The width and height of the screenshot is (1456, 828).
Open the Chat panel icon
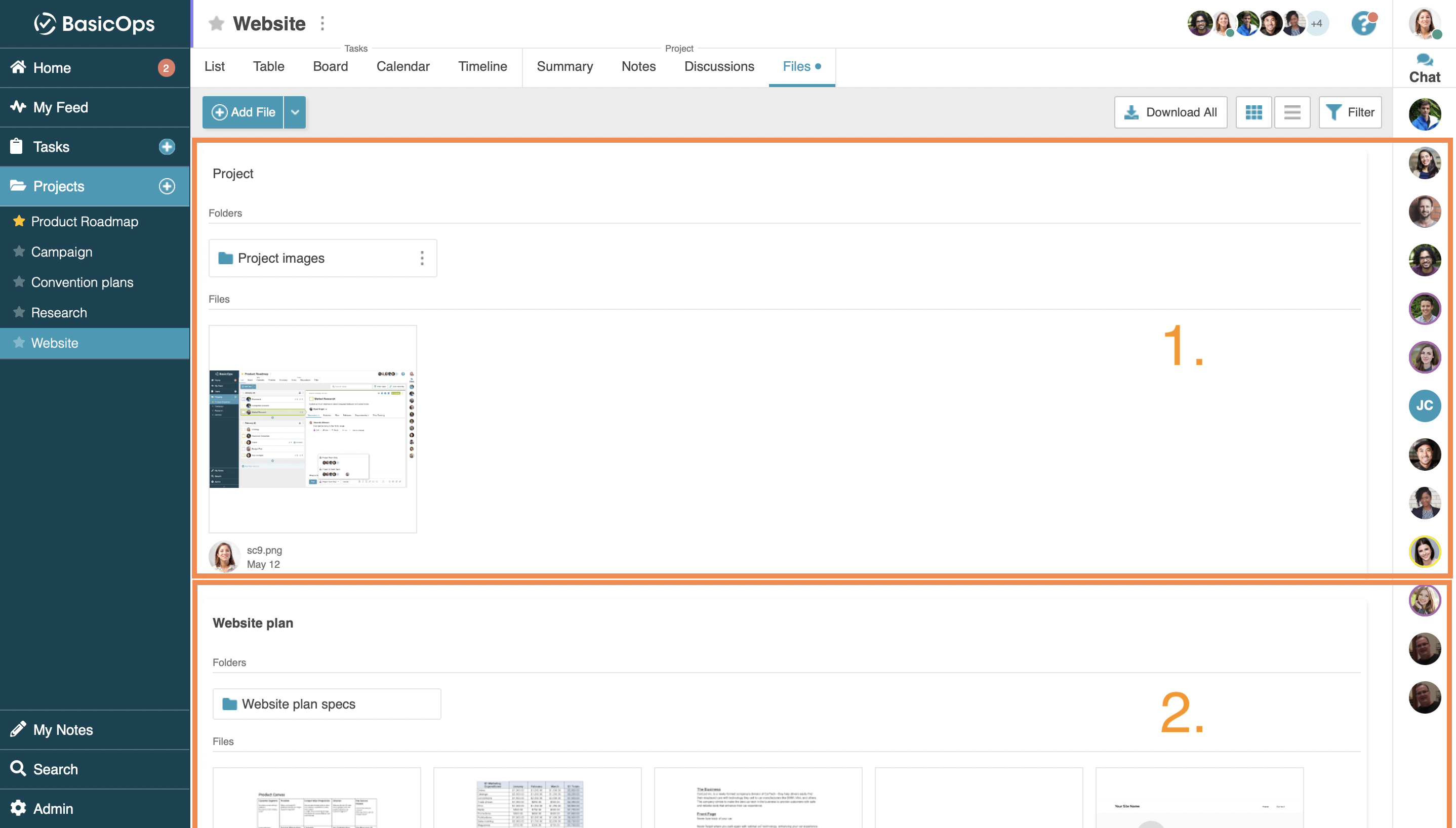[x=1425, y=68]
